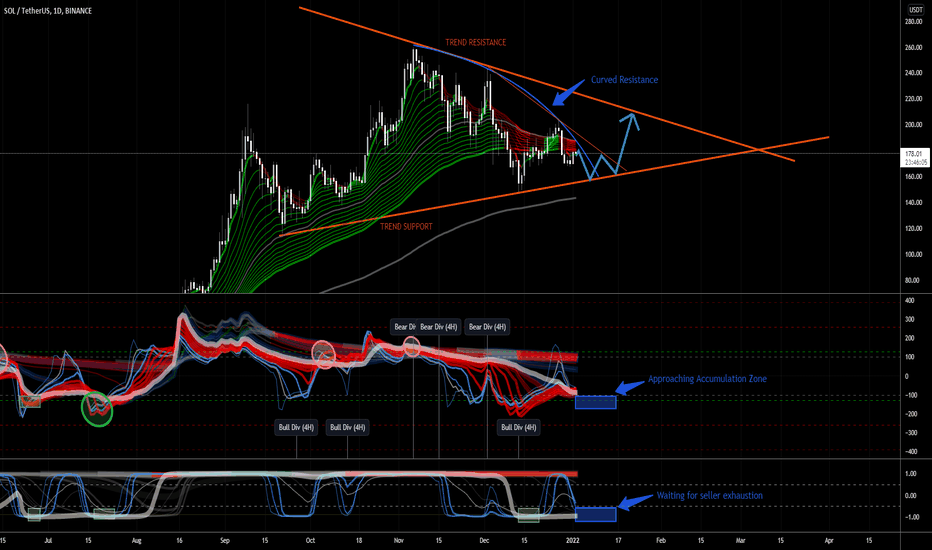This screenshot has height=550, width=932.
Task: Click the 1.00 lower indicator scale label
Action: click(910, 474)
